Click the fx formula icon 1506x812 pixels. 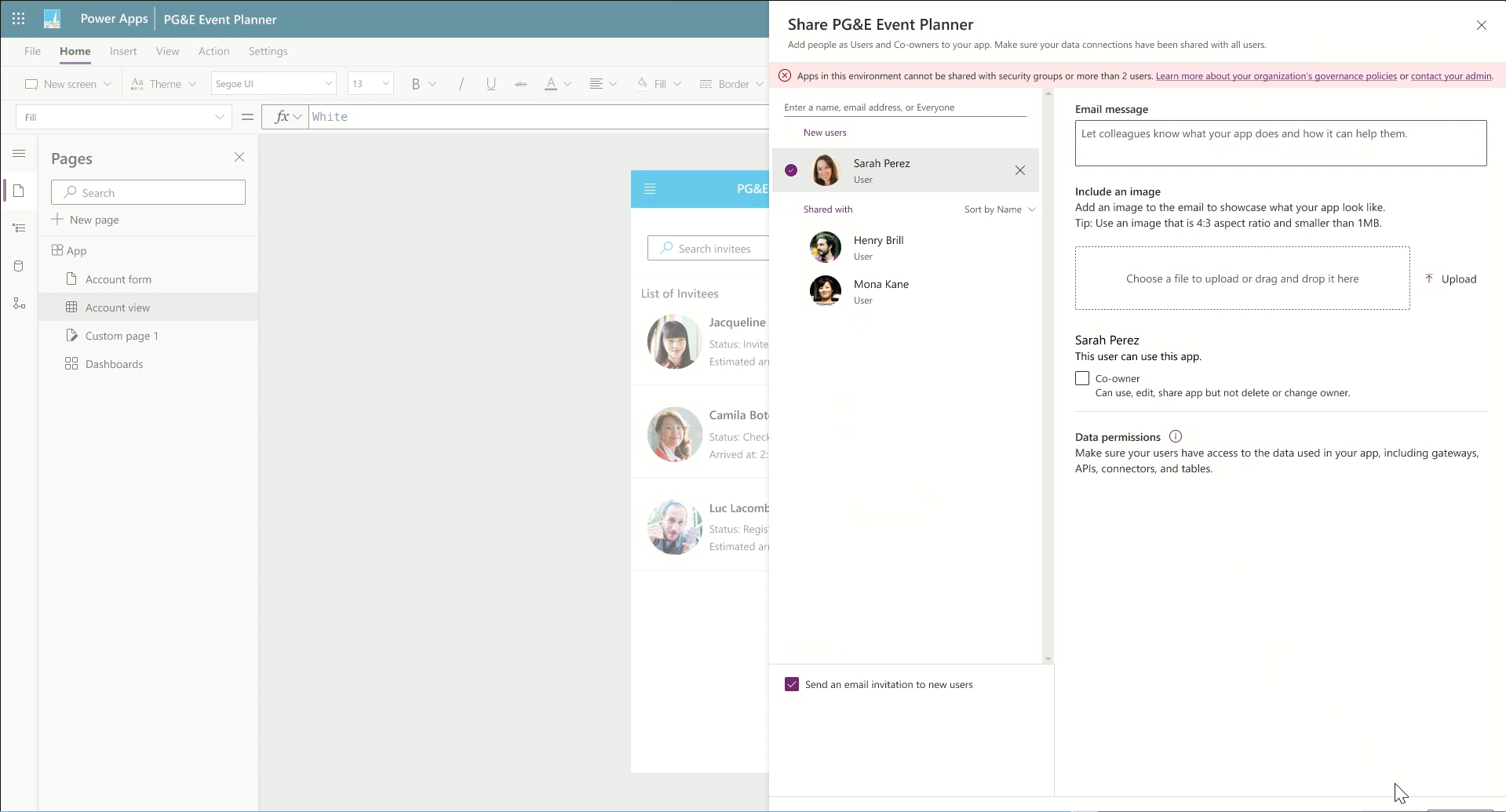point(281,117)
